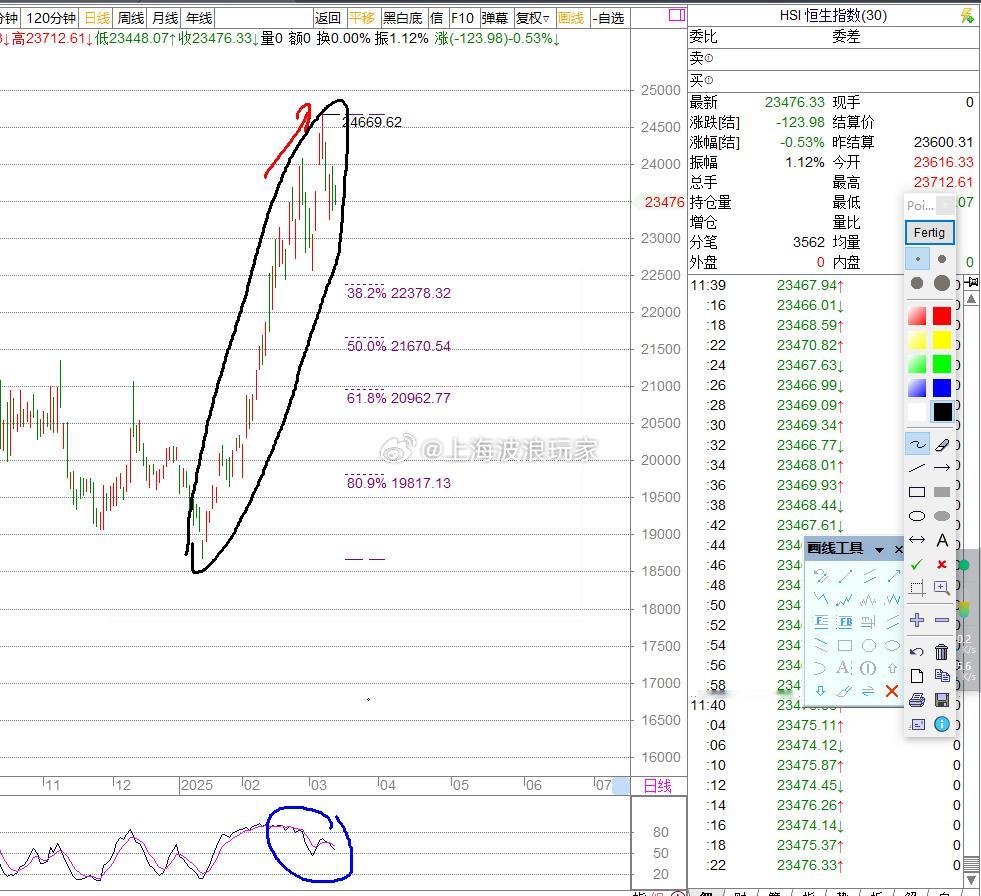Pick the solid green color swatch
Screen dimensions: 981x896
tap(942, 364)
